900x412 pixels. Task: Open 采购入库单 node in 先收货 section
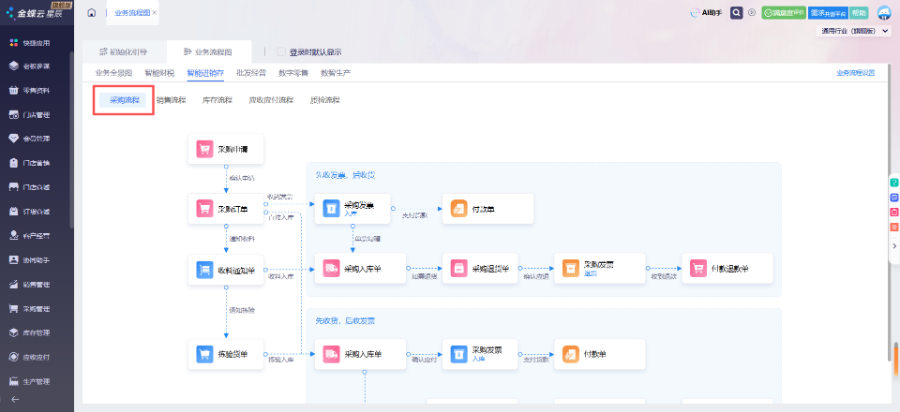360,355
